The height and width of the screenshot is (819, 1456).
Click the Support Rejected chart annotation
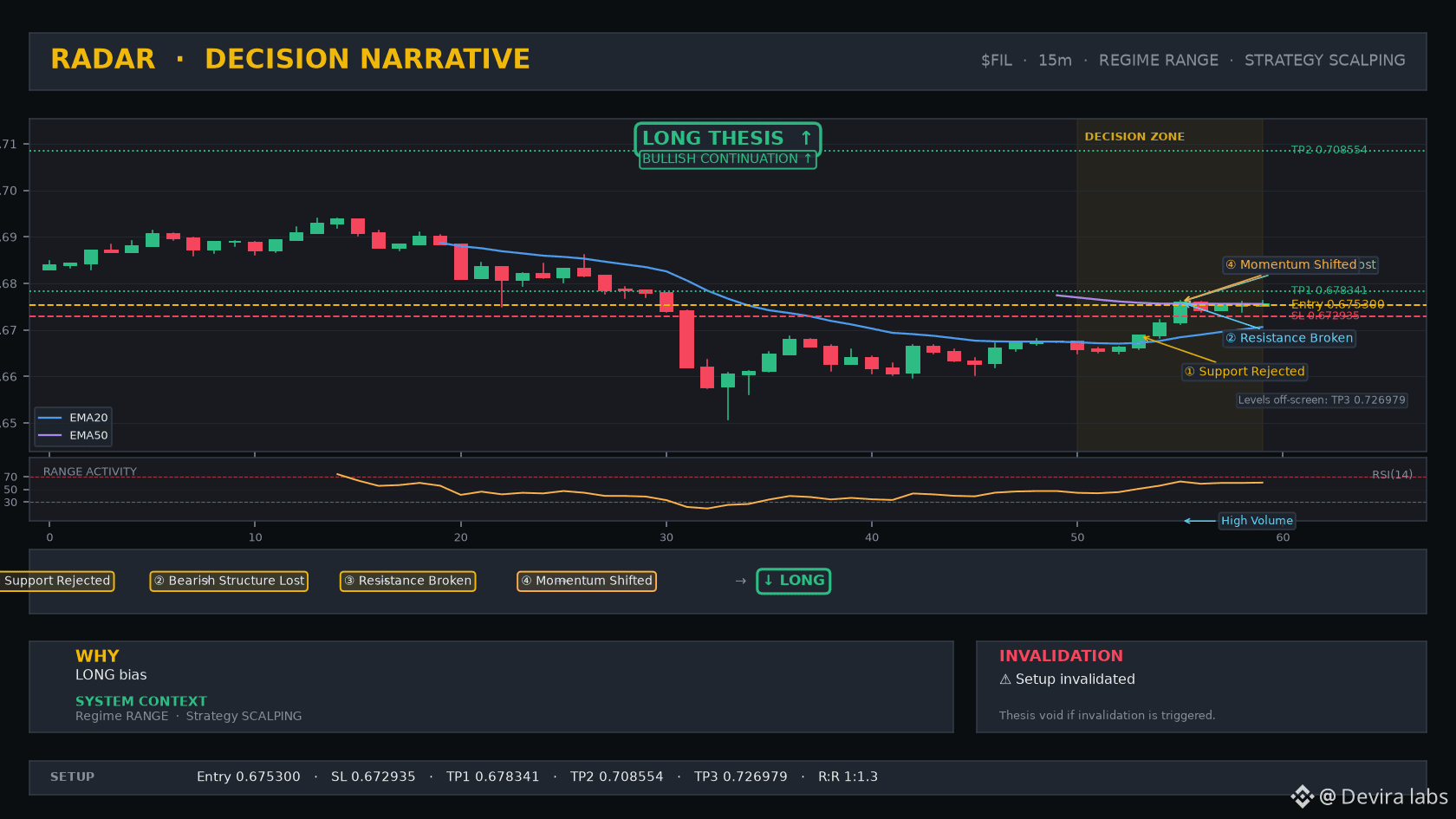click(x=1245, y=372)
